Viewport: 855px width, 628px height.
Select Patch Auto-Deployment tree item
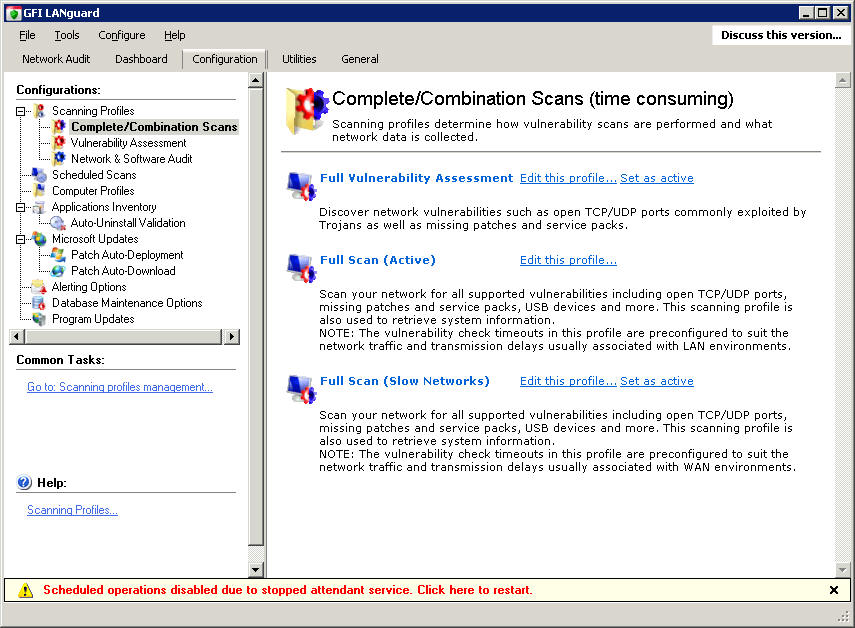[x=127, y=255]
